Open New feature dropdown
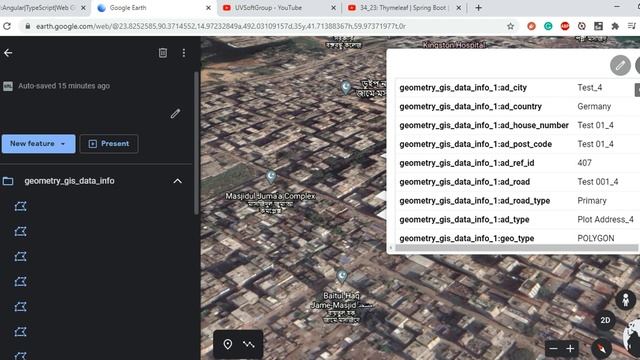Viewport: 640px width, 360px height. [x=38, y=144]
